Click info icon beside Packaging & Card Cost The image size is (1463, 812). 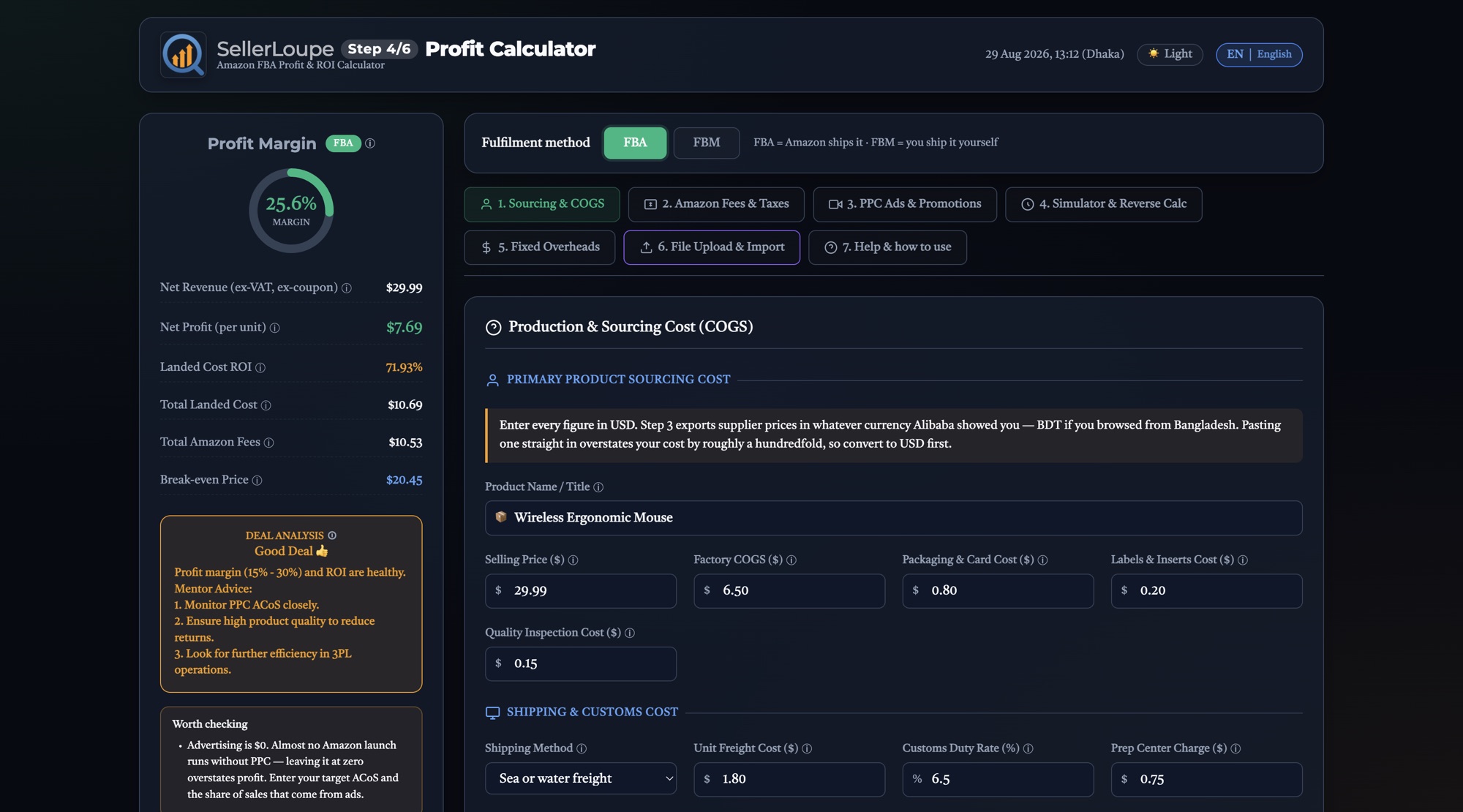1043,560
